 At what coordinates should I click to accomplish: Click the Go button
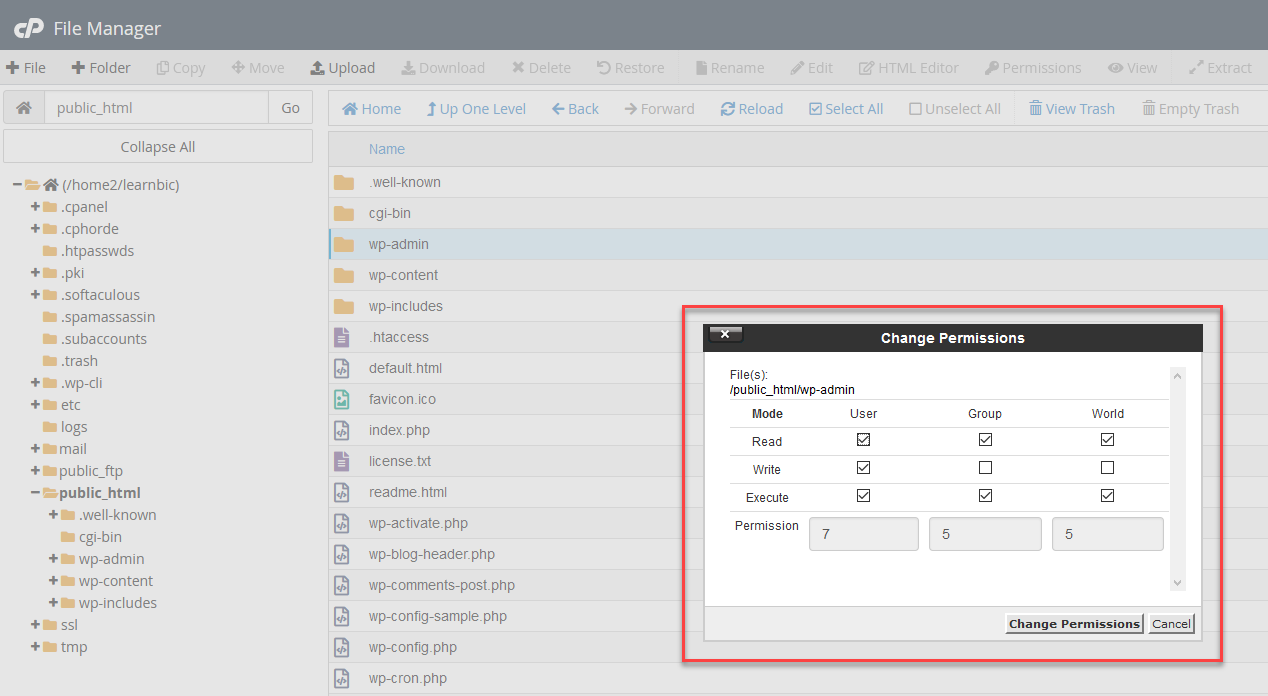(291, 108)
